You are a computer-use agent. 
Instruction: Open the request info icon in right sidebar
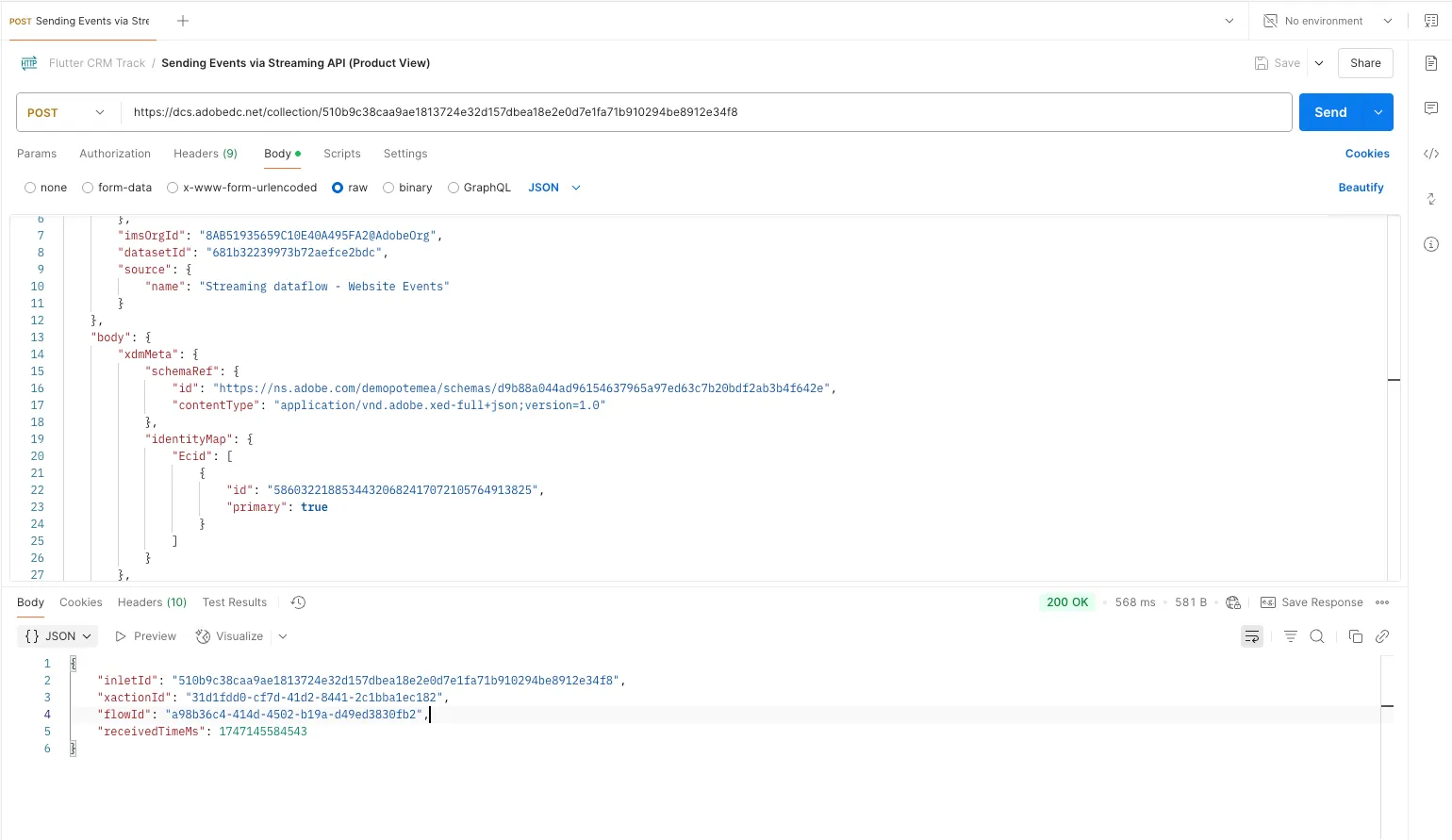point(1430,244)
